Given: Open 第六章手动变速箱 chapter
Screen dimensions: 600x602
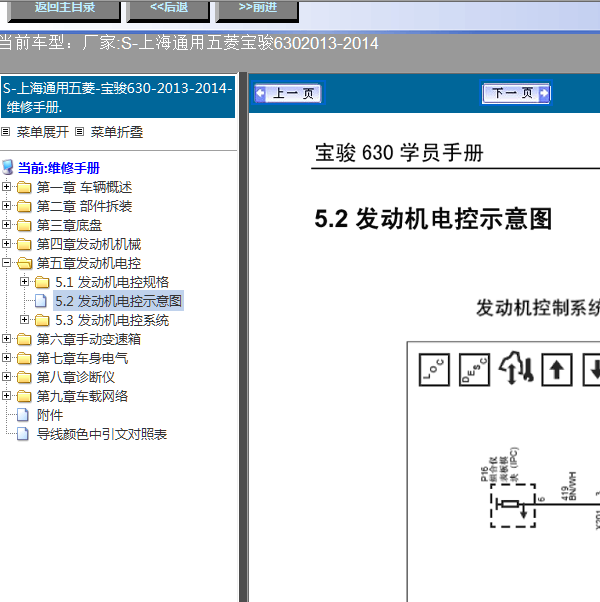Looking at the screenshot, I should pyautogui.click(x=89, y=339).
